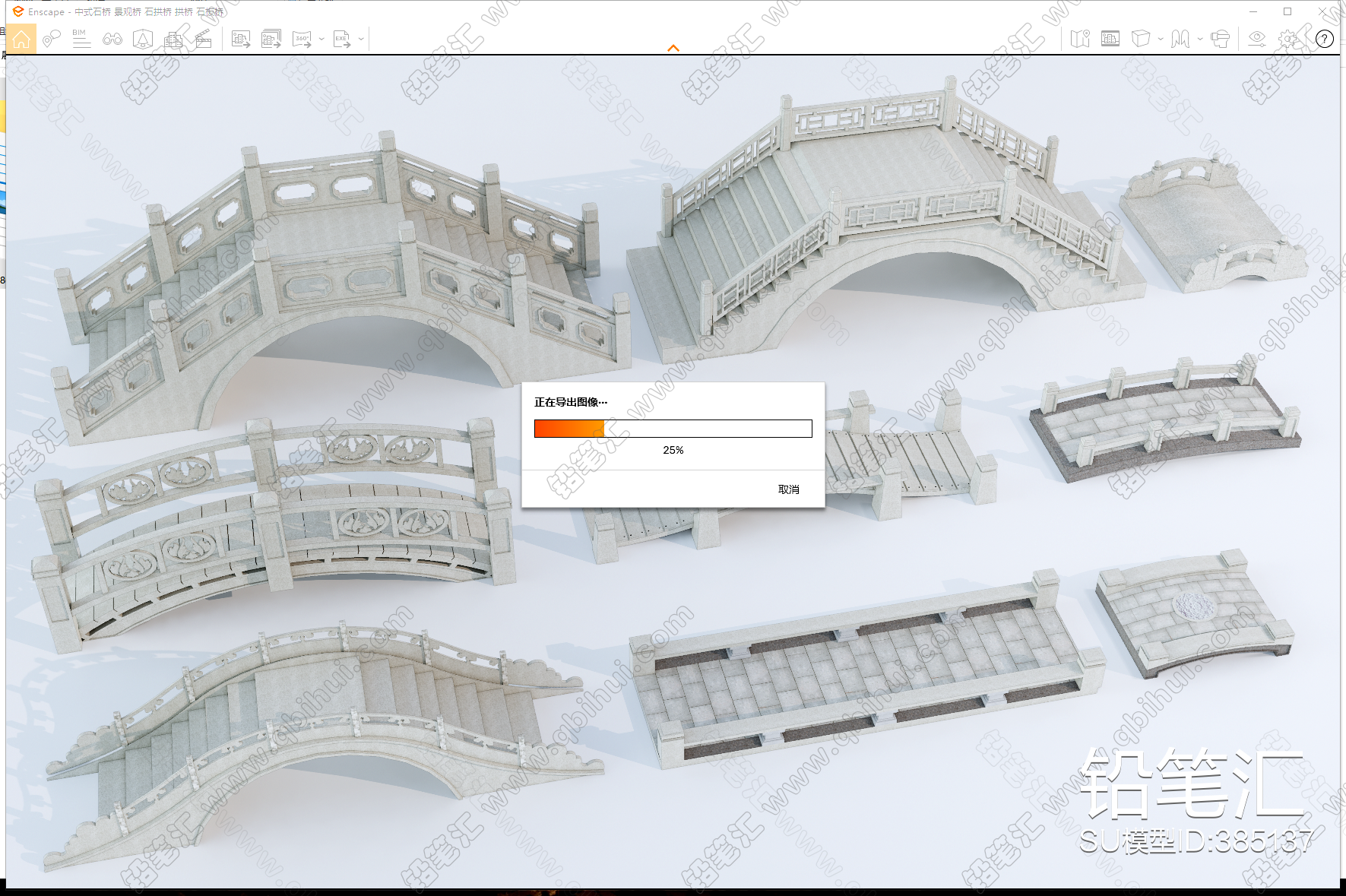Open the video editor clapperboard icon
The height and width of the screenshot is (896, 1346).
pyautogui.click(x=204, y=39)
